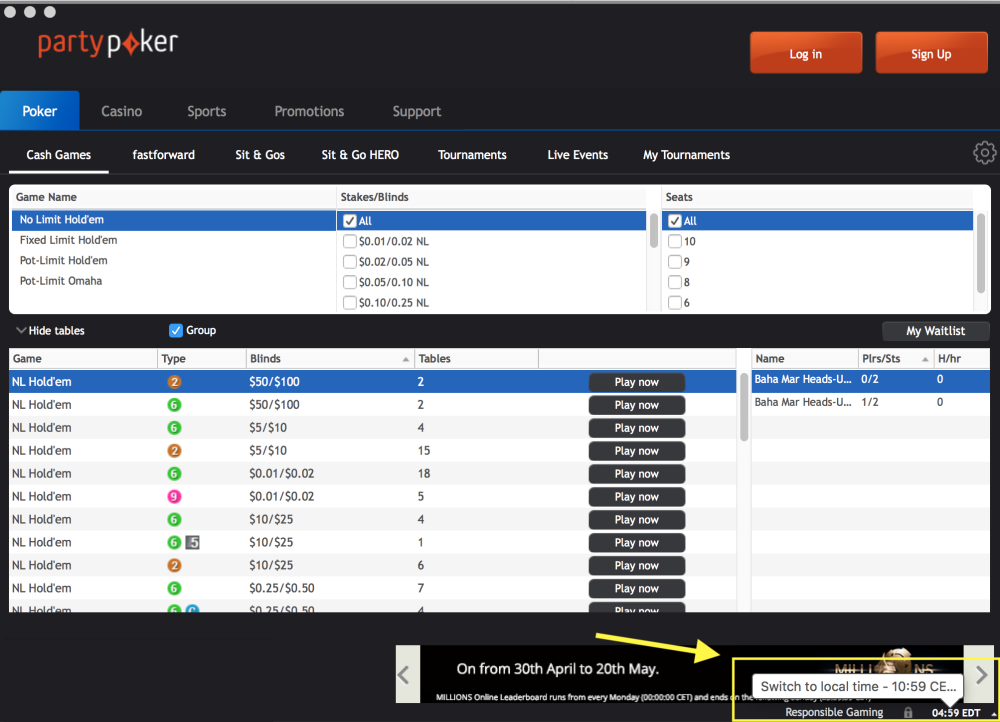The height and width of the screenshot is (722, 1000).
Task: Click the green 6 badge on the $5/$10 row
Action: [x=174, y=428]
